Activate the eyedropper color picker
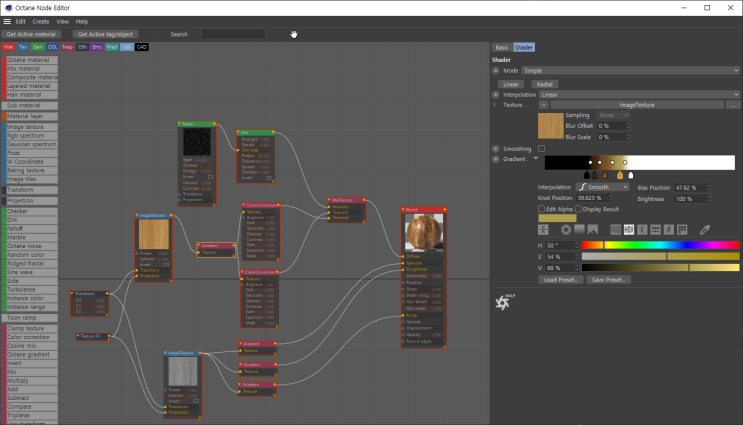Image resolution: width=743 pixels, height=425 pixels. pyautogui.click(x=705, y=230)
